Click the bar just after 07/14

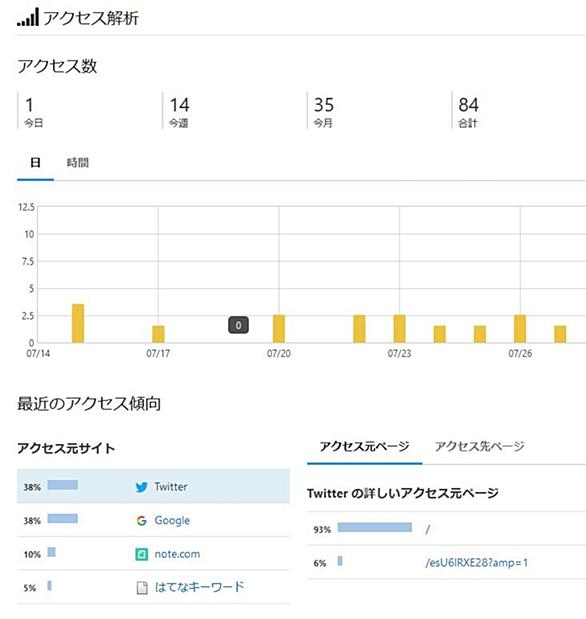(78, 323)
